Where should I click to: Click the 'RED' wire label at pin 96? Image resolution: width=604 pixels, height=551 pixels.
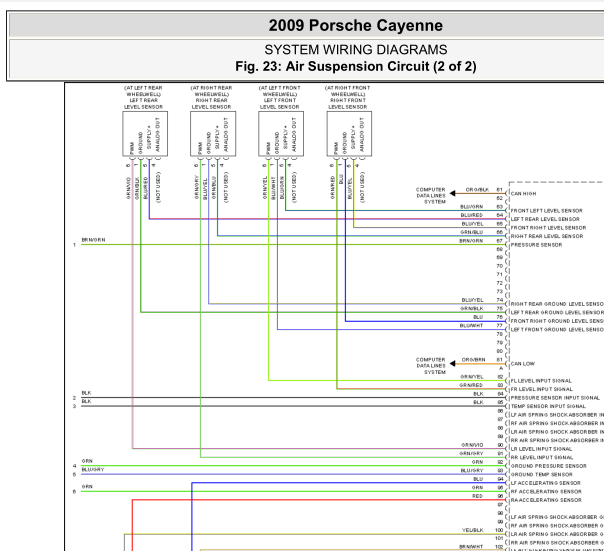[477, 496]
